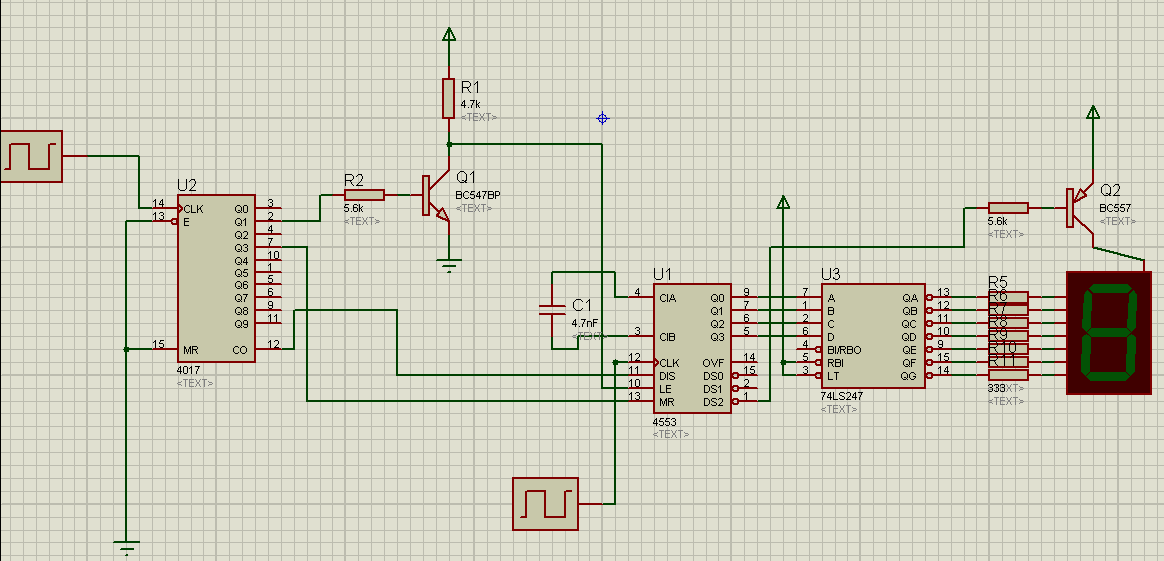Click the 'R1' reference label
Screen dimensions: 1164x561
click(x=471, y=88)
